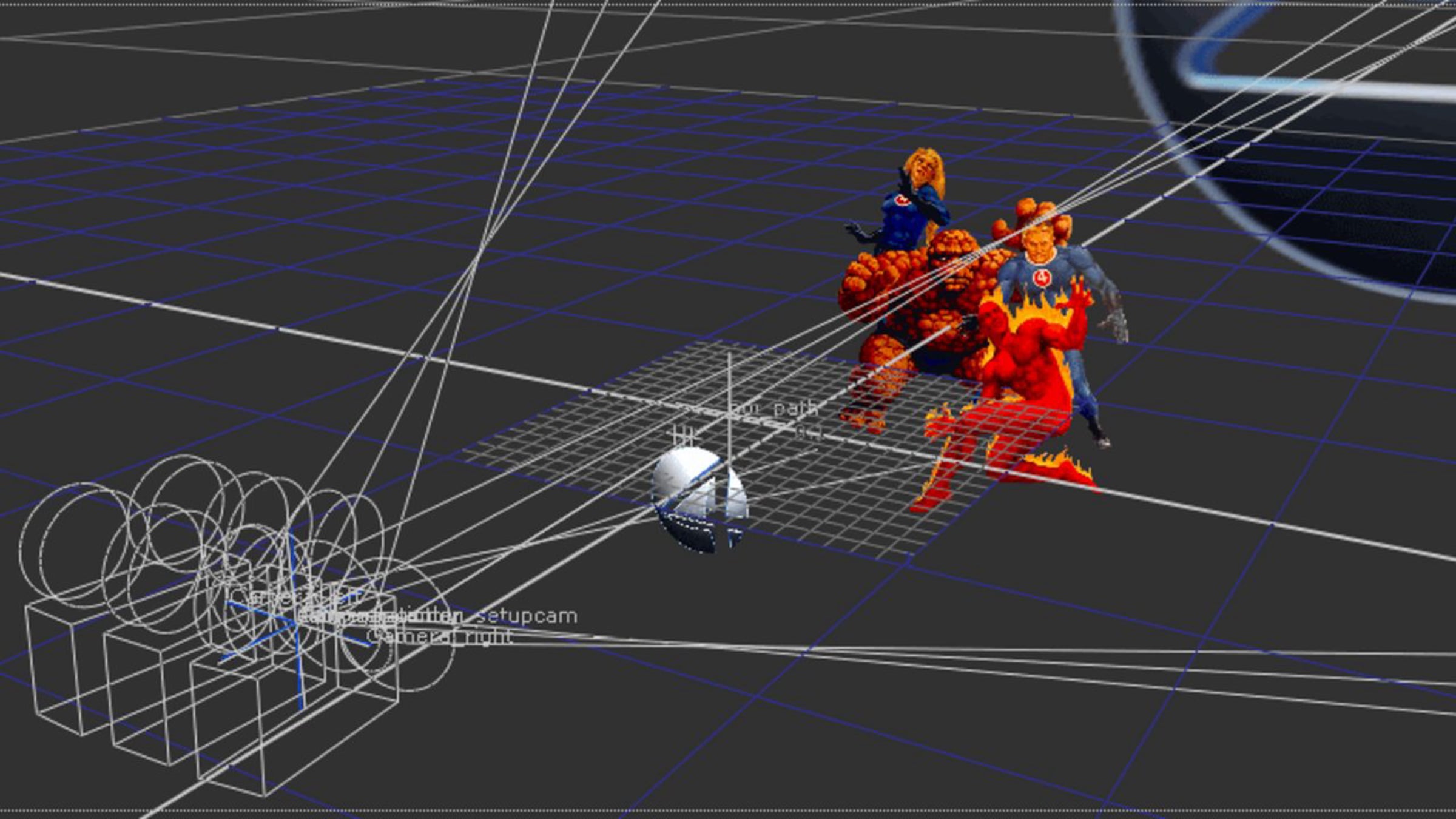Click the "Camera_right" label text
Image resolution: width=1456 pixels, height=819 pixels.
439,636
